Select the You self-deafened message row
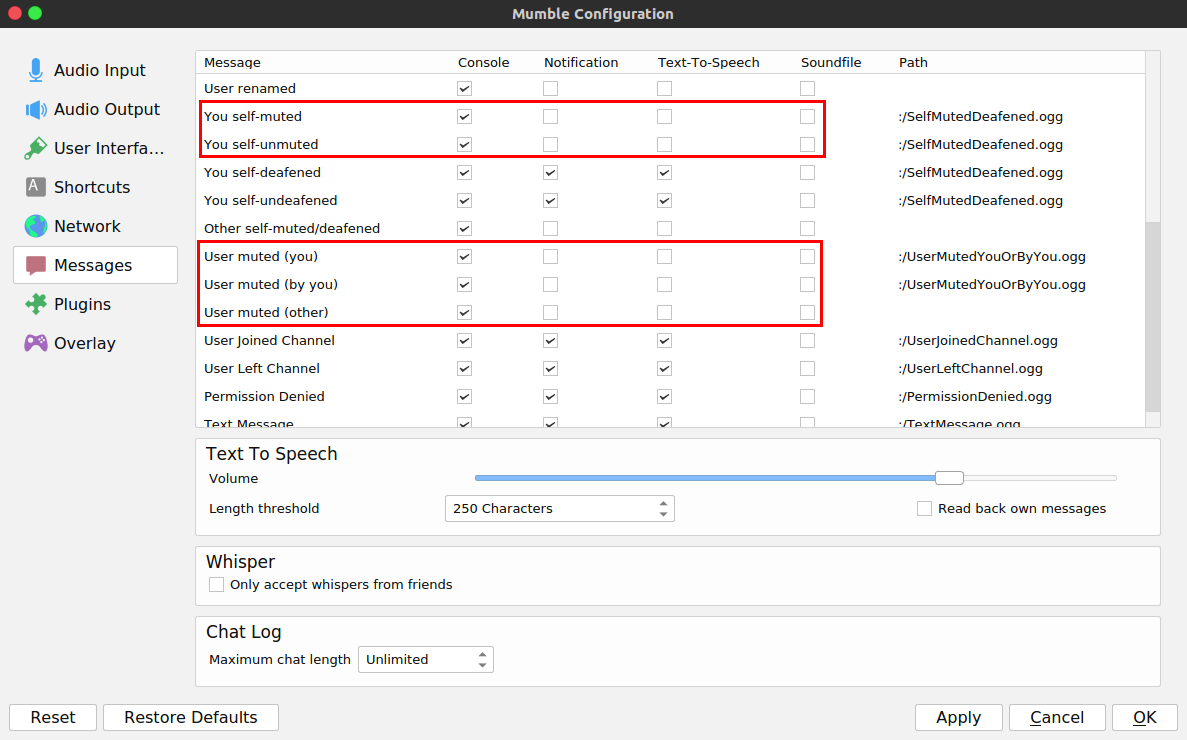Viewport: 1187px width, 740px height. (x=262, y=173)
